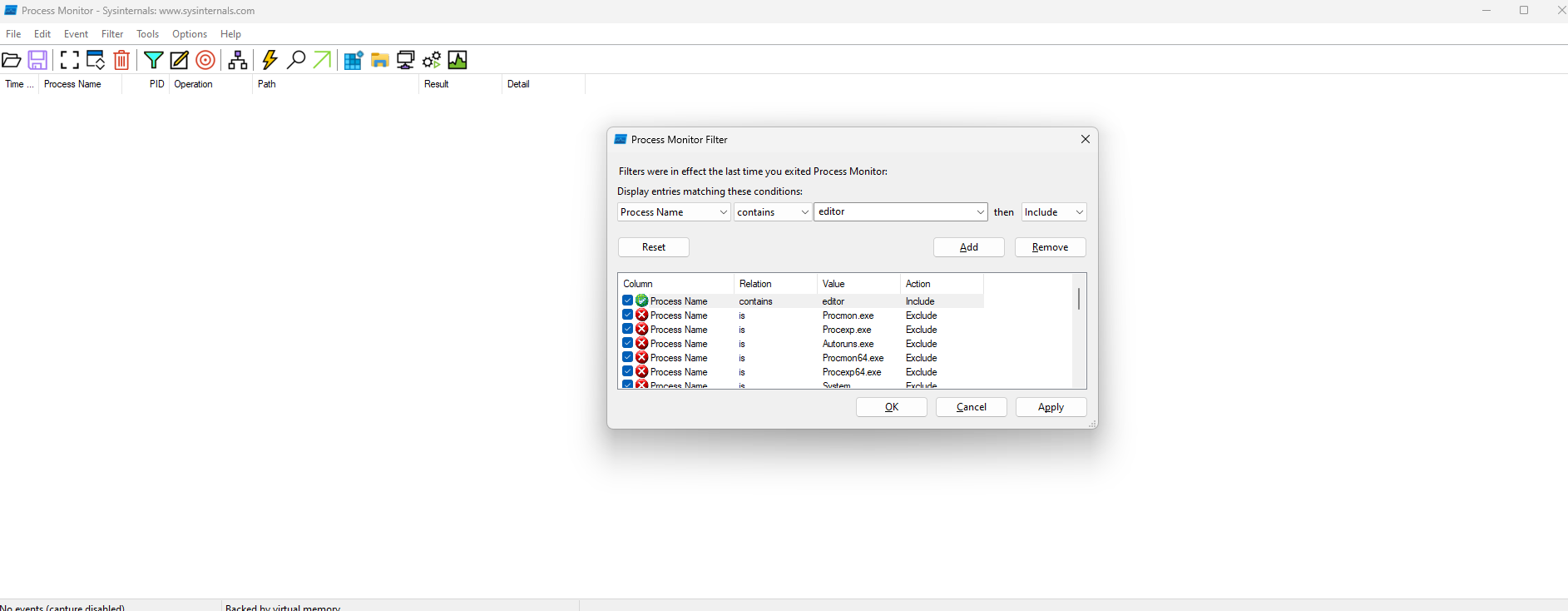1568x611 pixels.
Task: Click the Reset button
Action: tap(654, 247)
